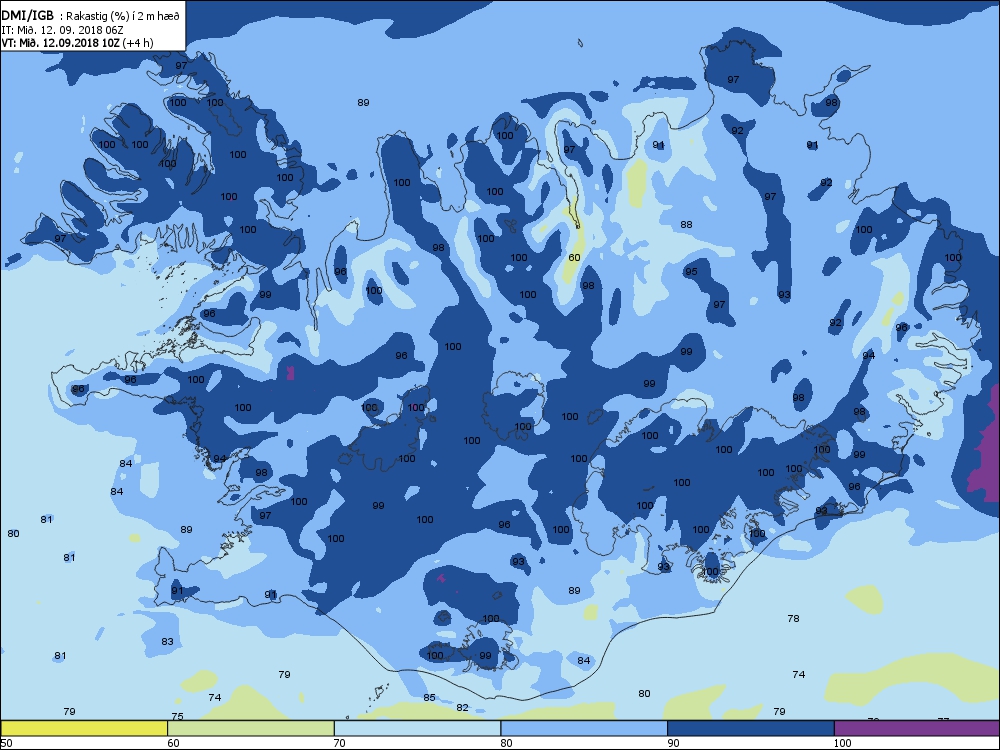
Task: Click the humidity value '60' on the map
Action: tap(575, 258)
